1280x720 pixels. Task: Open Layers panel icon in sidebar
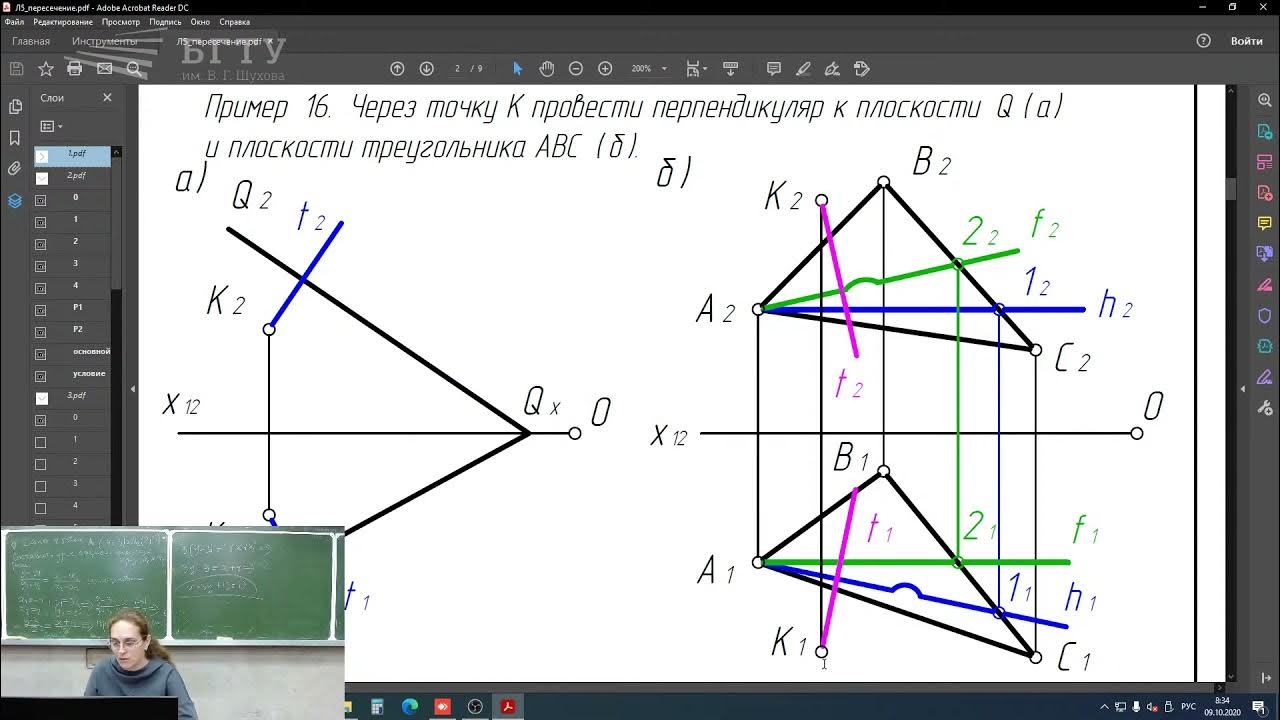[15, 200]
